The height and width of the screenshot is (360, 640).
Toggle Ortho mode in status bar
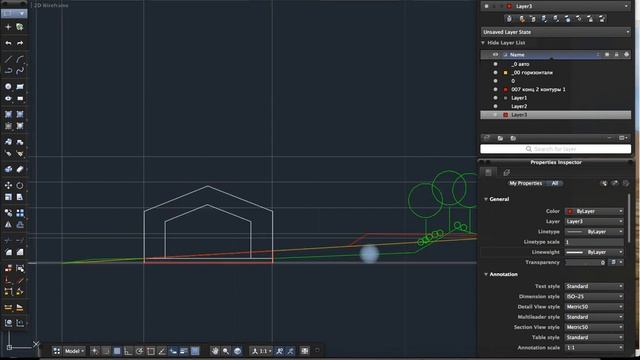click(128, 351)
